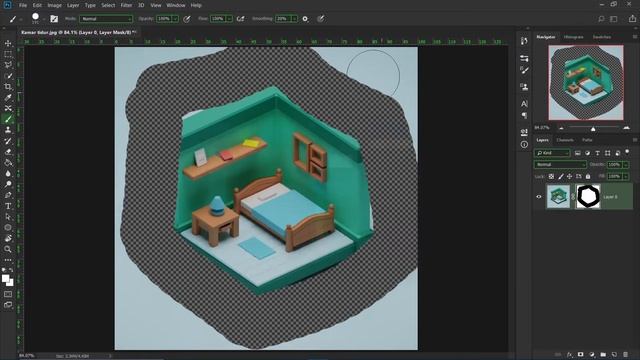Switch to the Channels tab
Image resolution: width=640 pixels, height=360 pixels.
tap(565, 140)
